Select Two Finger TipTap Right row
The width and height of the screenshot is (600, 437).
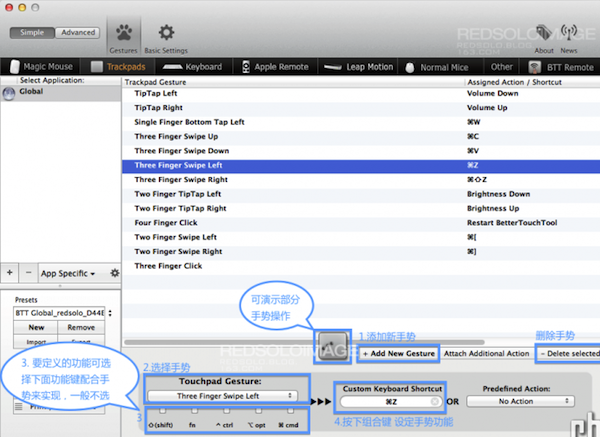coord(361,209)
